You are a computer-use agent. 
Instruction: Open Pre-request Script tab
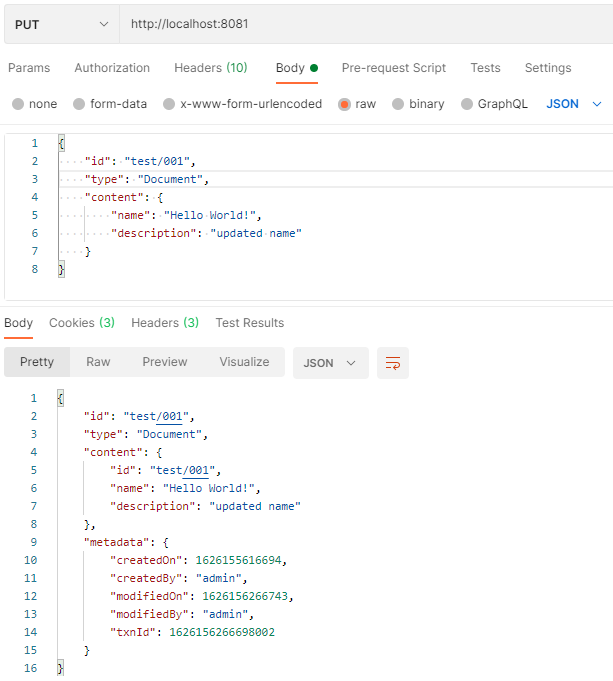point(394,68)
